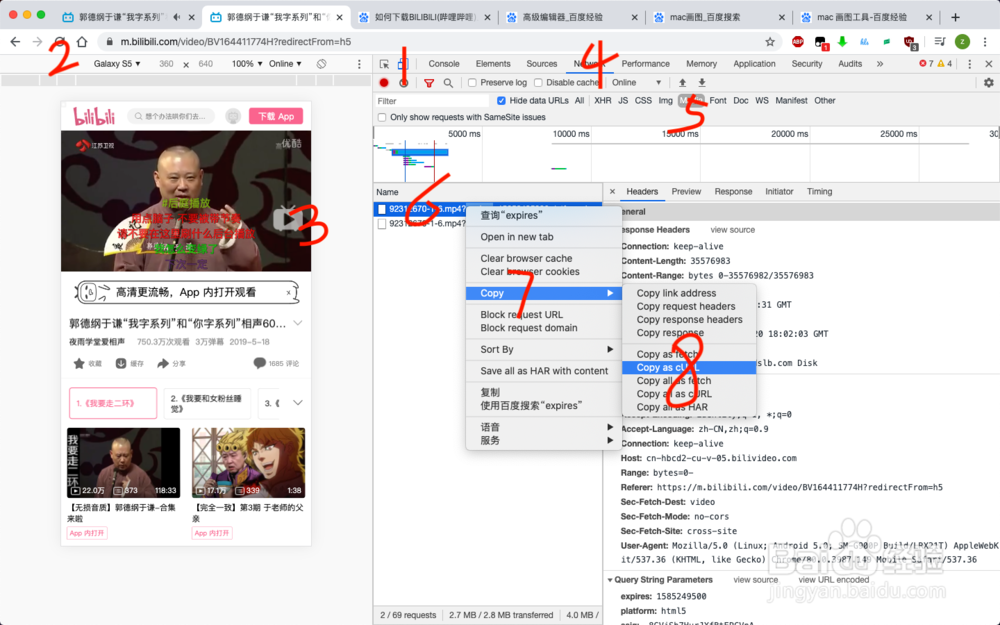Click the bilibili logo
Image resolution: width=1000 pixels, height=625 pixels.
94,116
